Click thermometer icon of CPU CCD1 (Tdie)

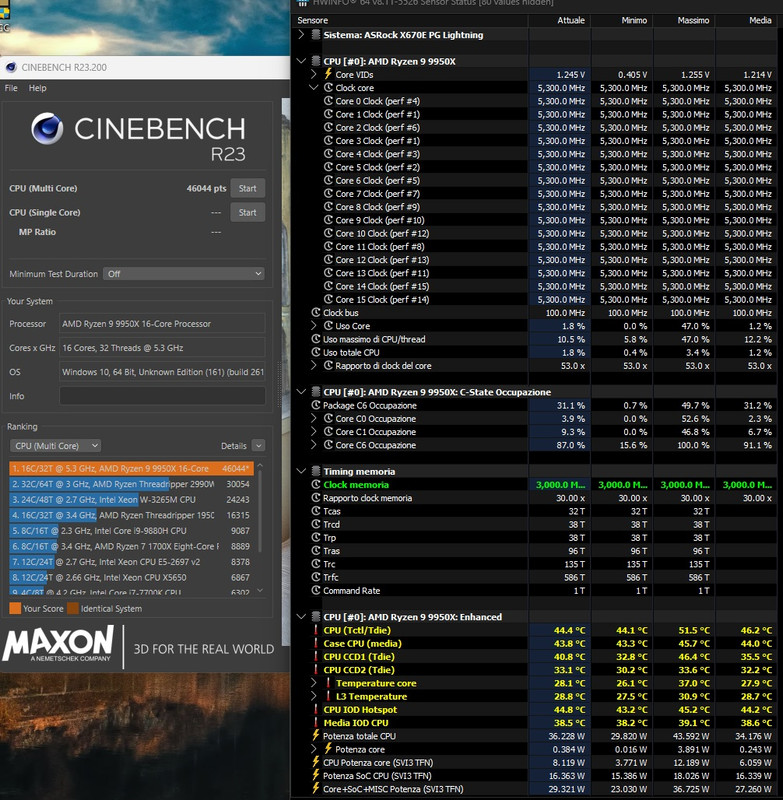[x=316, y=657]
